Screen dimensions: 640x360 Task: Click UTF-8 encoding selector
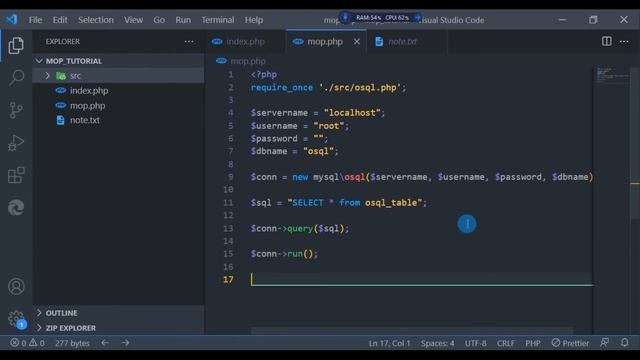click(476, 343)
